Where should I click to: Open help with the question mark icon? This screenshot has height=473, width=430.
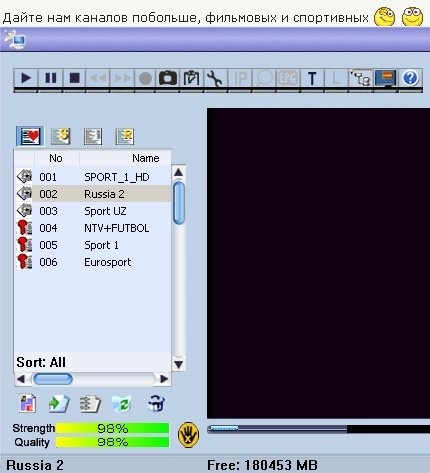[x=410, y=78]
